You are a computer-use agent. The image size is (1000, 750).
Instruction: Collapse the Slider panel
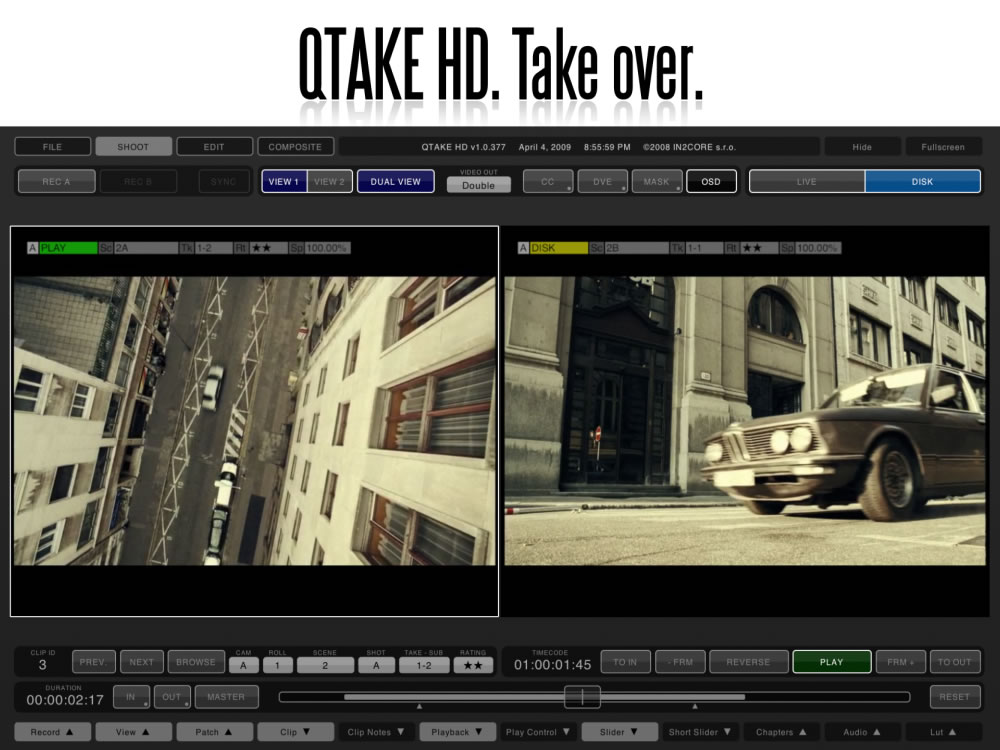click(x=619, y=732)
